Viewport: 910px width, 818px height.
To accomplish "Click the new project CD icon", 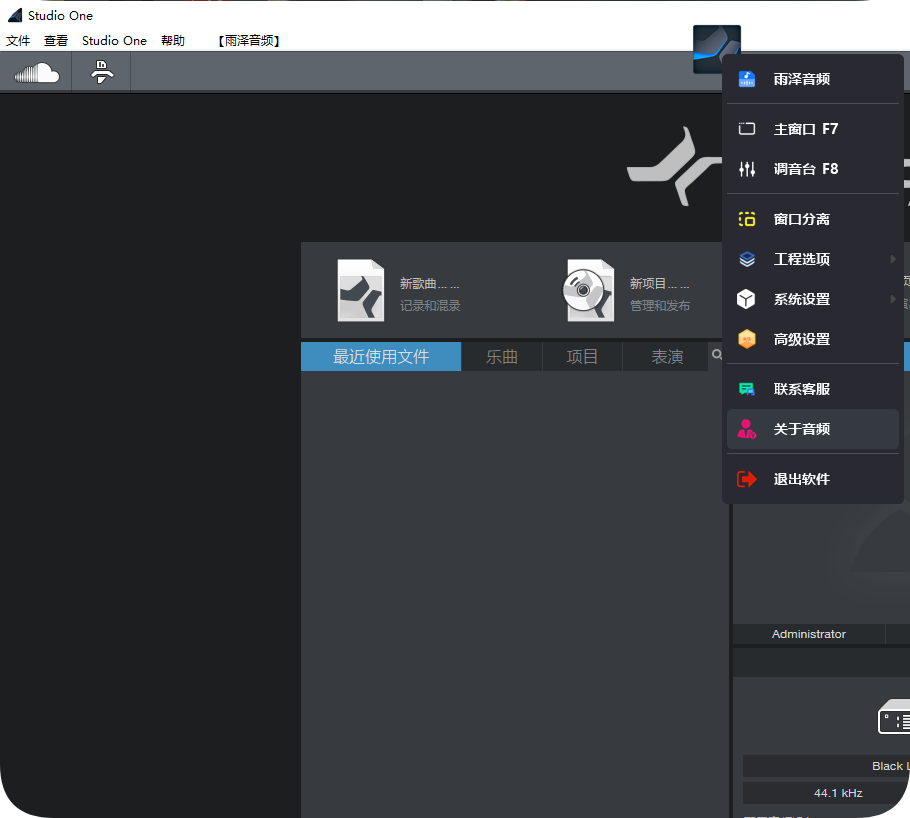I will pyautogui.click(x=588, y=290).
